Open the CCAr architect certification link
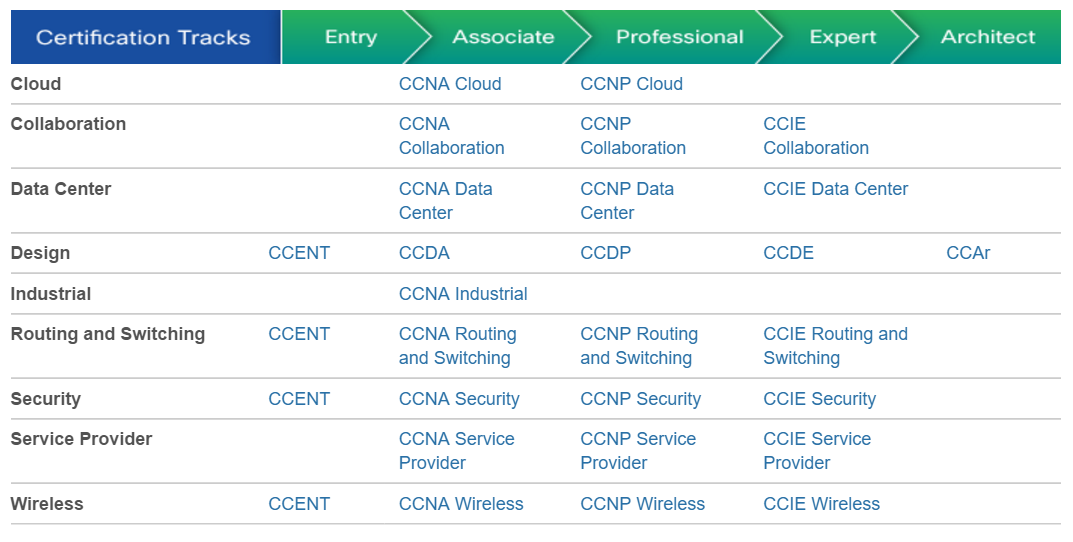The image size is (1073, 542). click(x=968, y=253)
